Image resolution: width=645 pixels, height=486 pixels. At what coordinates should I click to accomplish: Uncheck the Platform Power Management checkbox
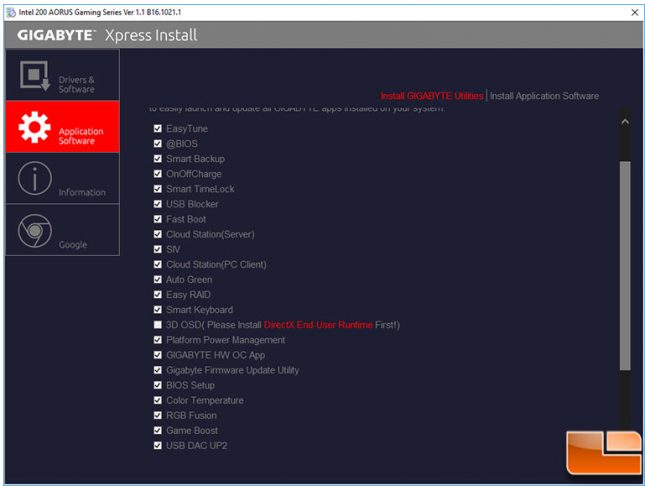(x=158, y=340)
